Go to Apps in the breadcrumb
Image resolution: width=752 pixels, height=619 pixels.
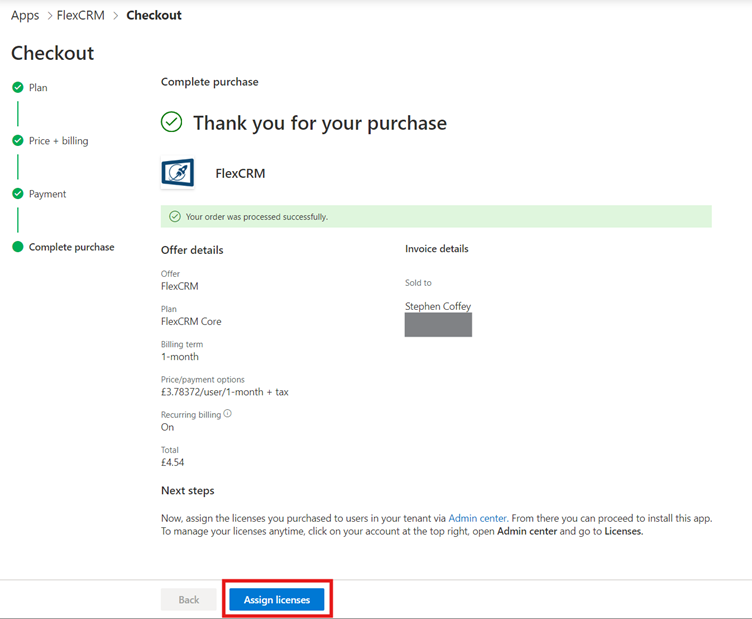click(x=25, y=16)
